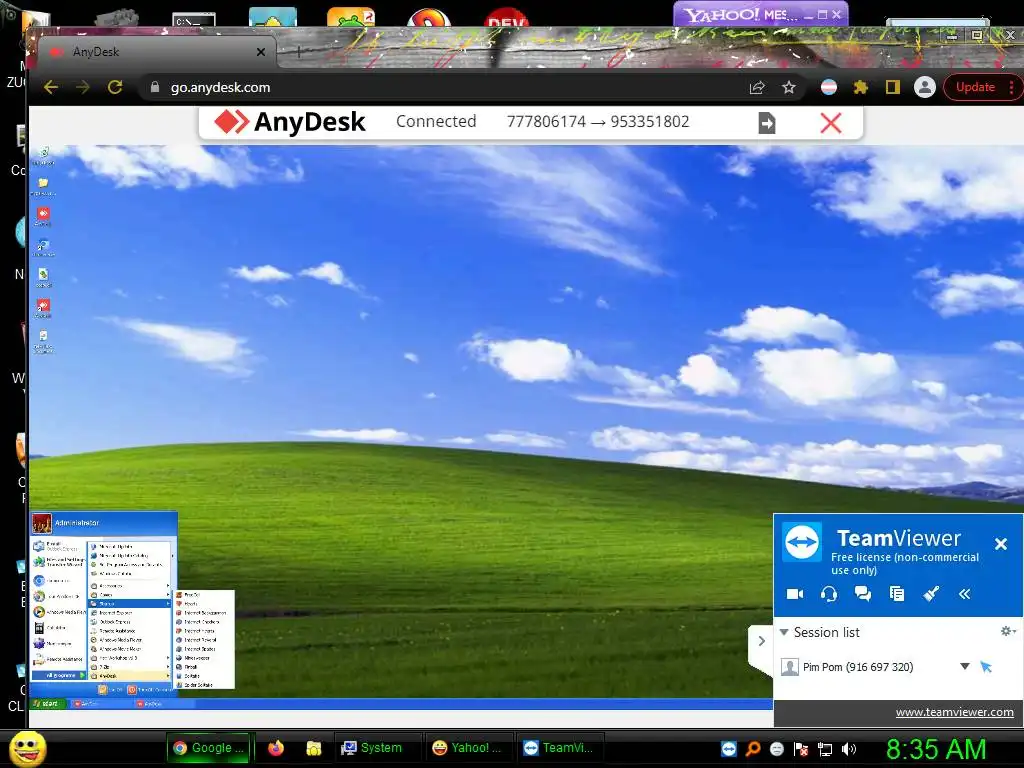1024x768 pixels.
Task: Open the Chrome Extensions puzzle icon
Action: pyautogui.click(x=861, y=88)
